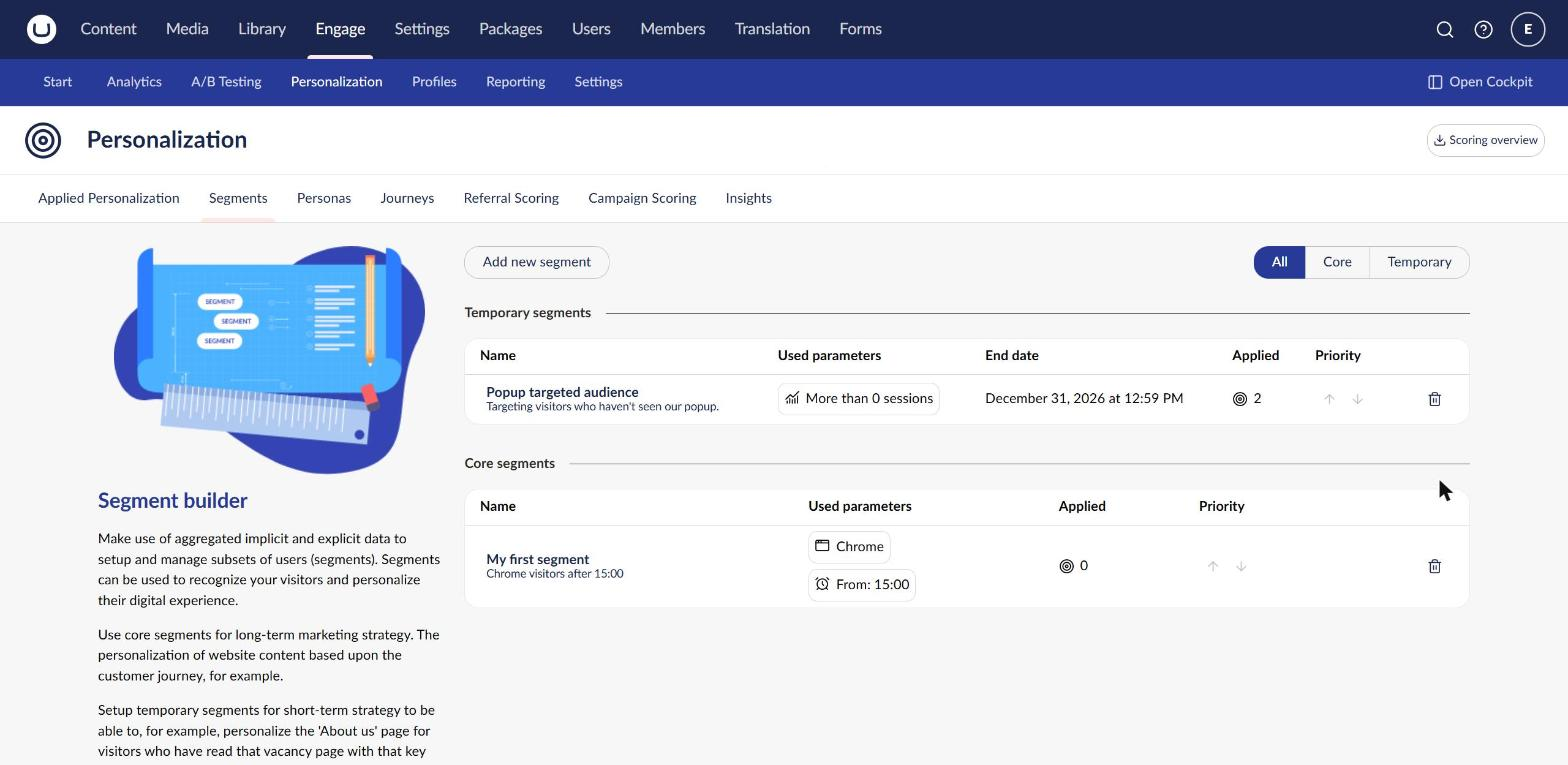Move Popup targeted audience priority up
The height and width of the screenshot is (765, 1568).
click(1329, 399)
